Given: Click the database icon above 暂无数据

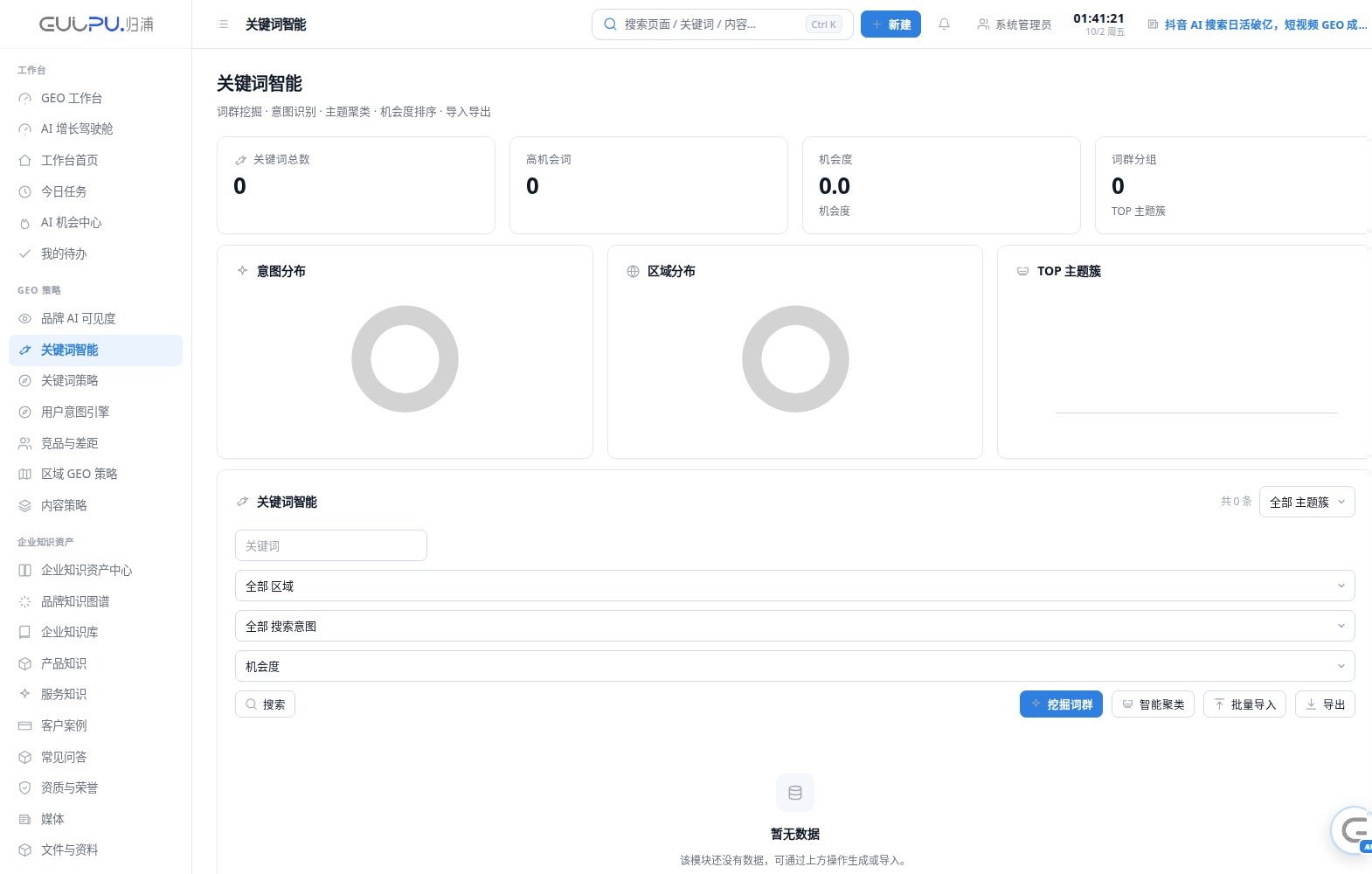Looking at the screenshot, I should pyautogui.click(x=795, y=793).
